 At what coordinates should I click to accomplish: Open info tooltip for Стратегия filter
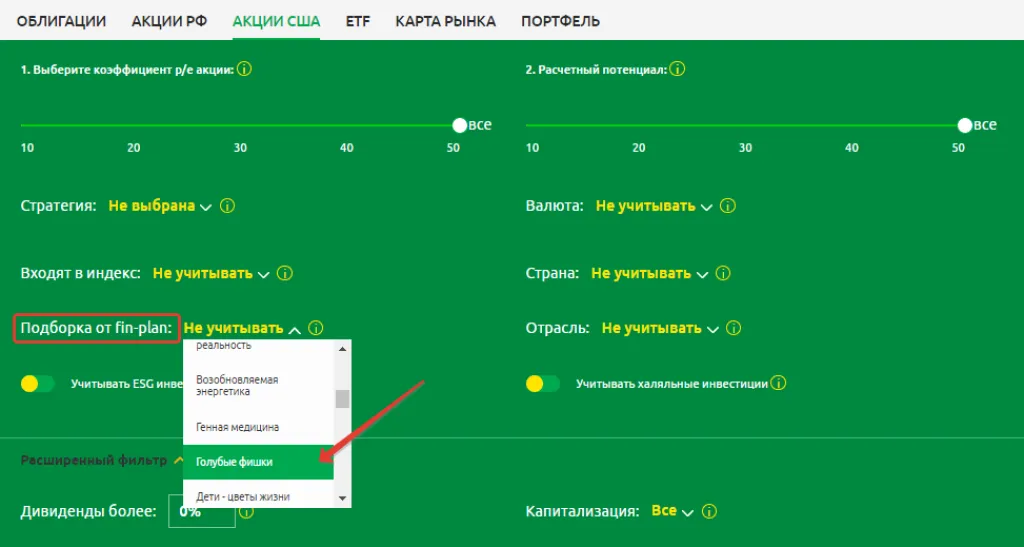(227, 206)
